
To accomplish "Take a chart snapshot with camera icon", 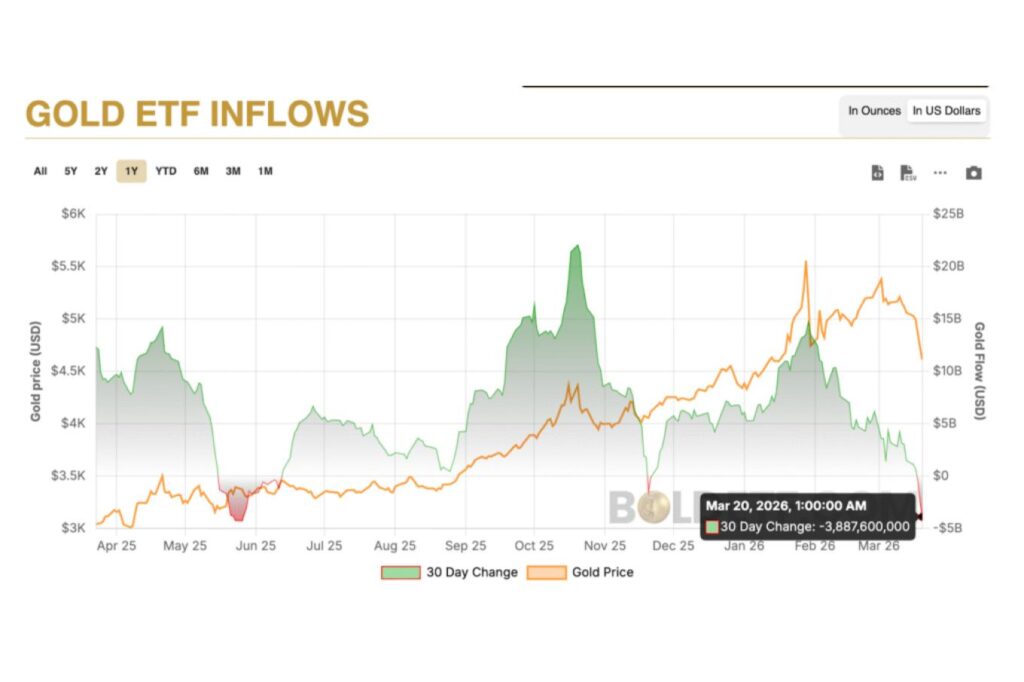I will [973, 173].
